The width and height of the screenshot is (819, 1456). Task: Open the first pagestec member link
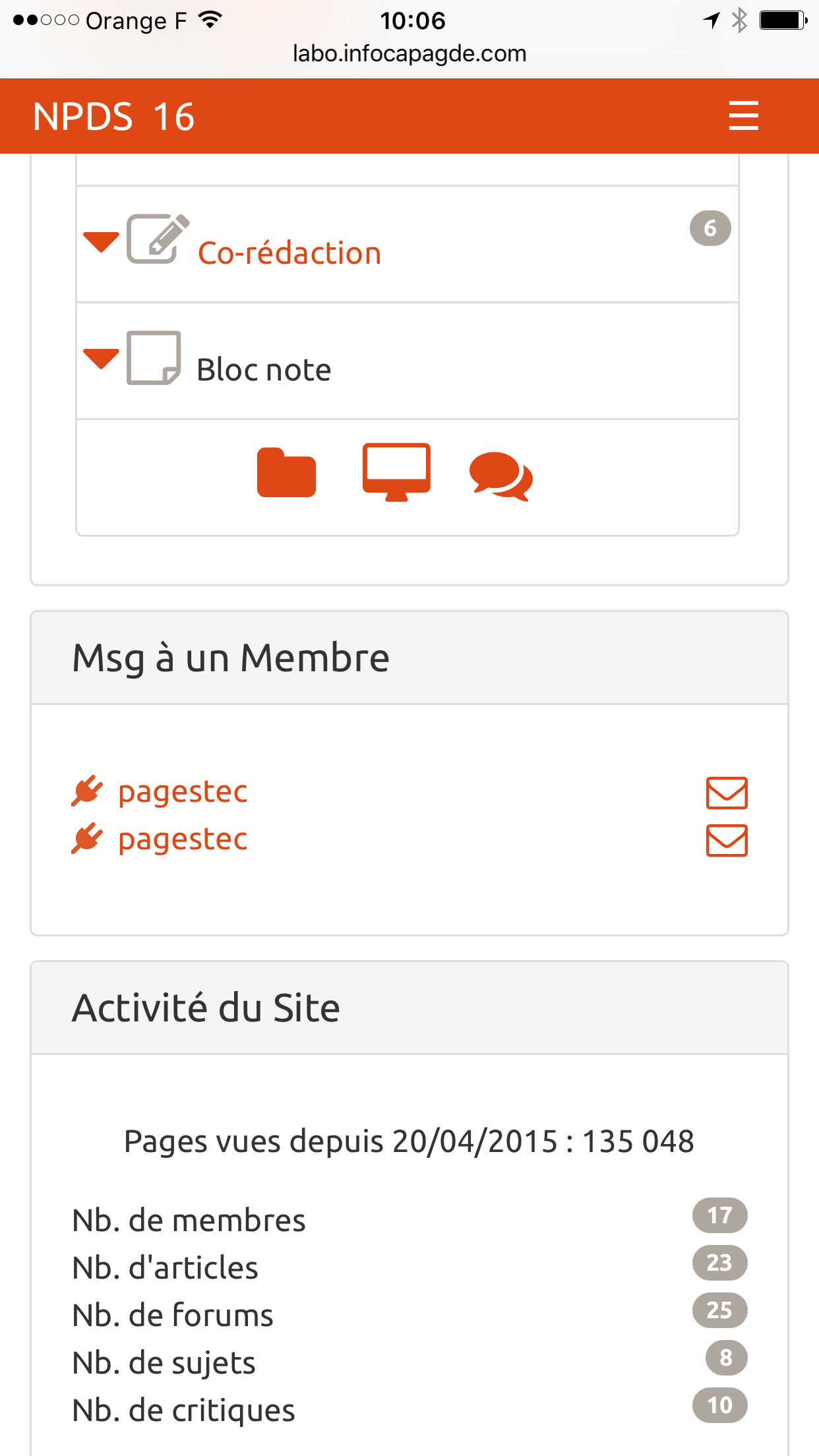point(183,791)
